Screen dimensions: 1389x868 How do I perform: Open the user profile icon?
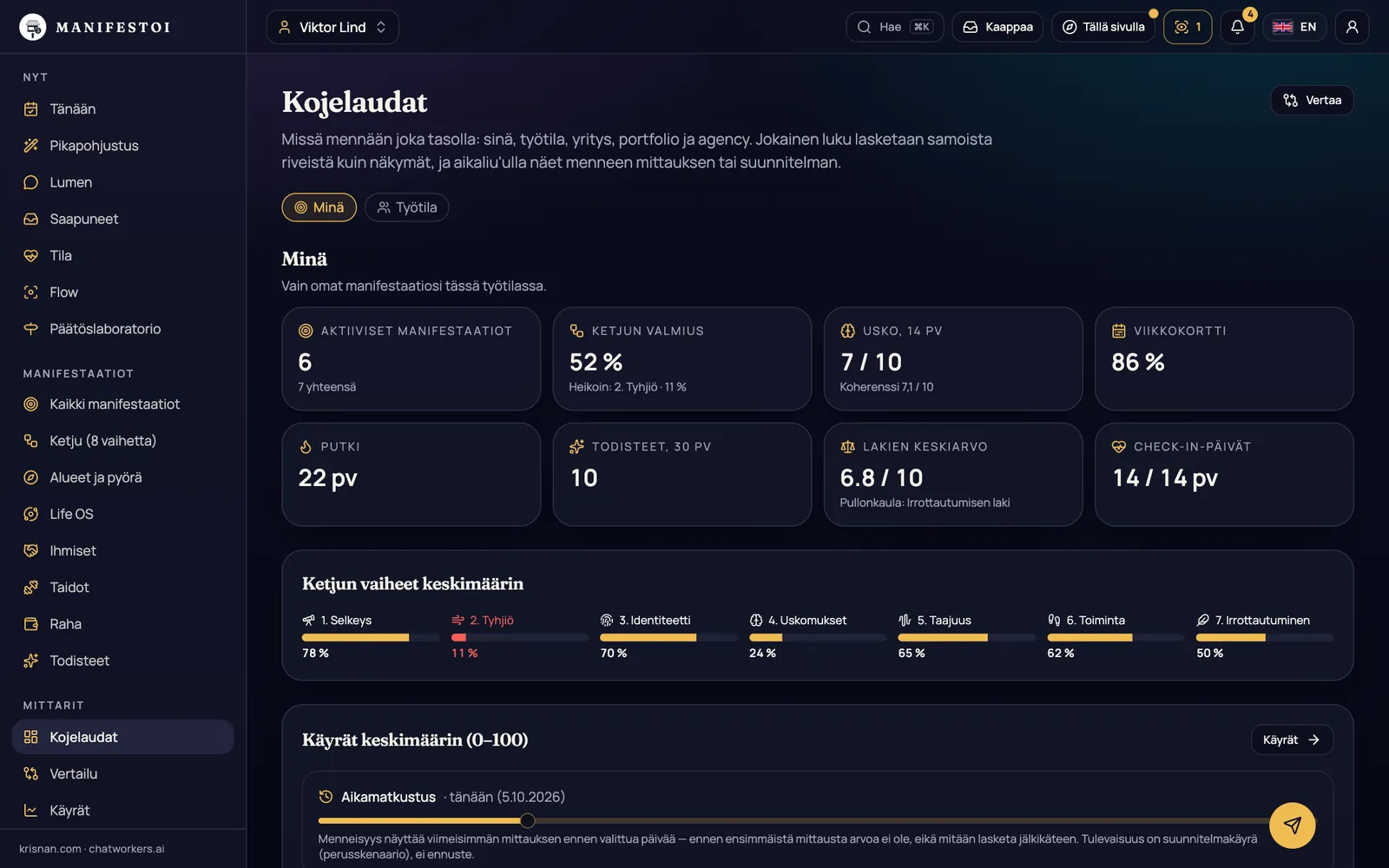point(1352,27)
